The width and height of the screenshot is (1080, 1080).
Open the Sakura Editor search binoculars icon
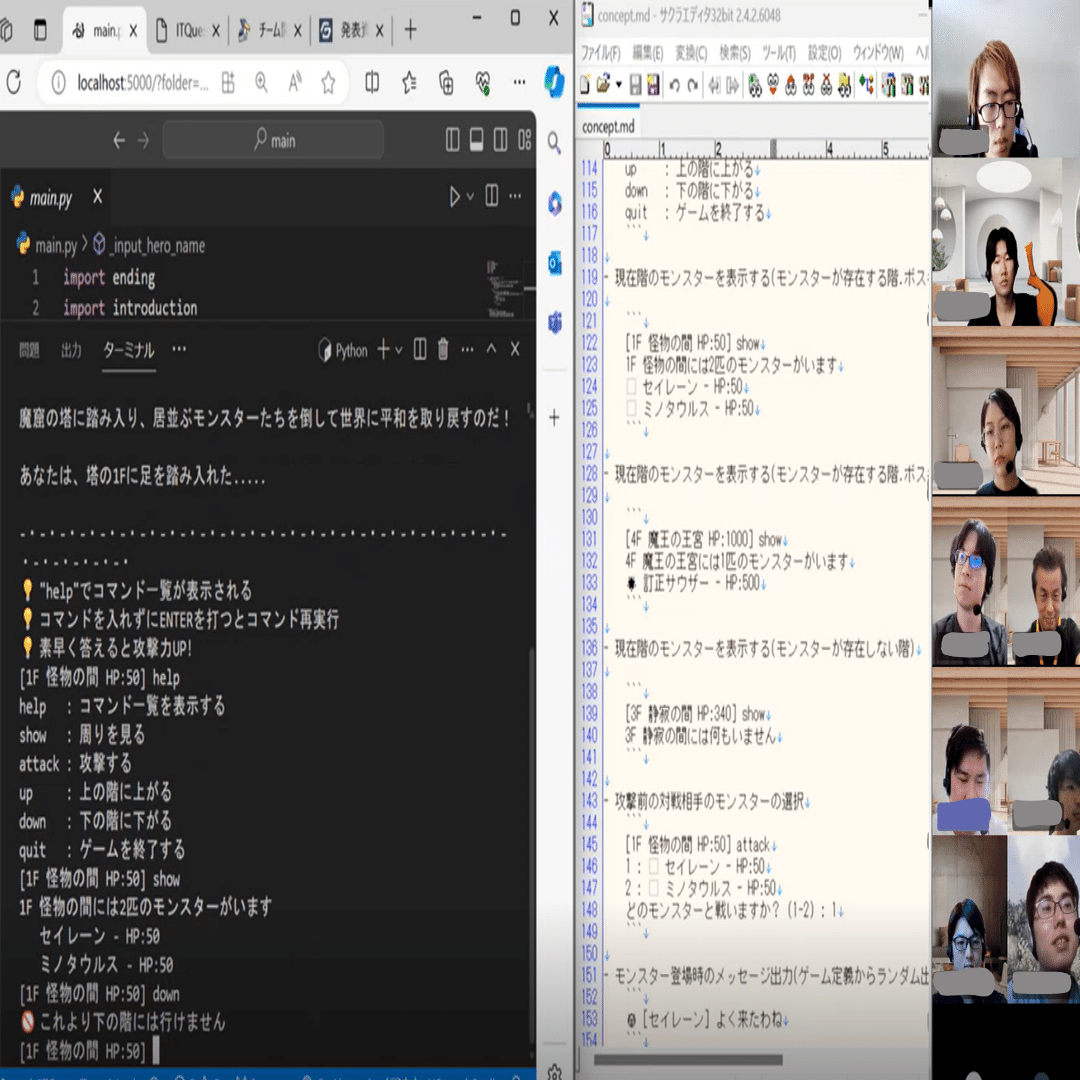(x=755, y=85)
